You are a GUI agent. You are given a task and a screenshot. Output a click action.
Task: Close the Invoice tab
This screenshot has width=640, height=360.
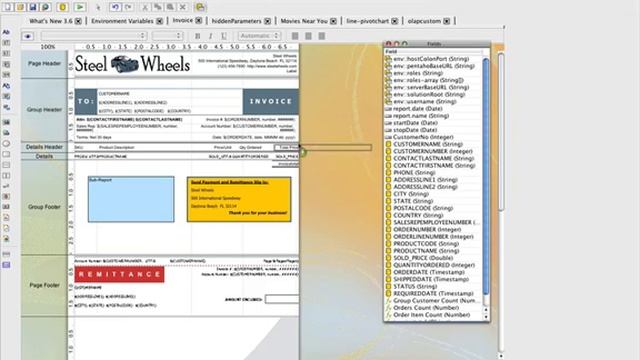[198, 20]
